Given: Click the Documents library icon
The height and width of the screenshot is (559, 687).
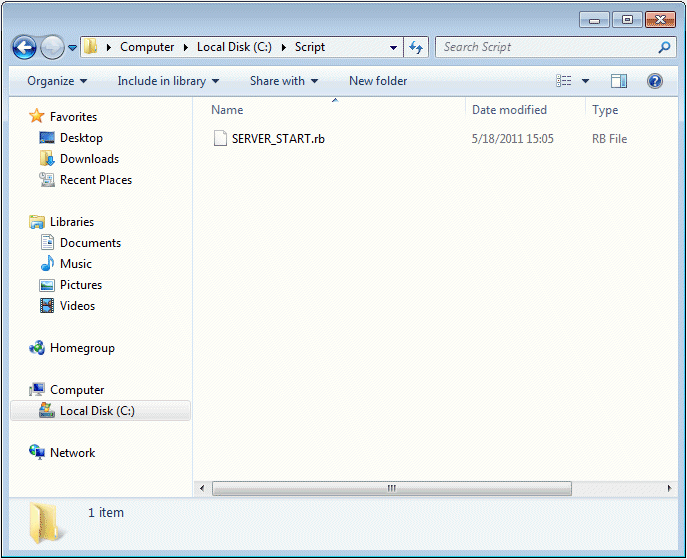Looking at the screenshot, I should tap(47, 242).
